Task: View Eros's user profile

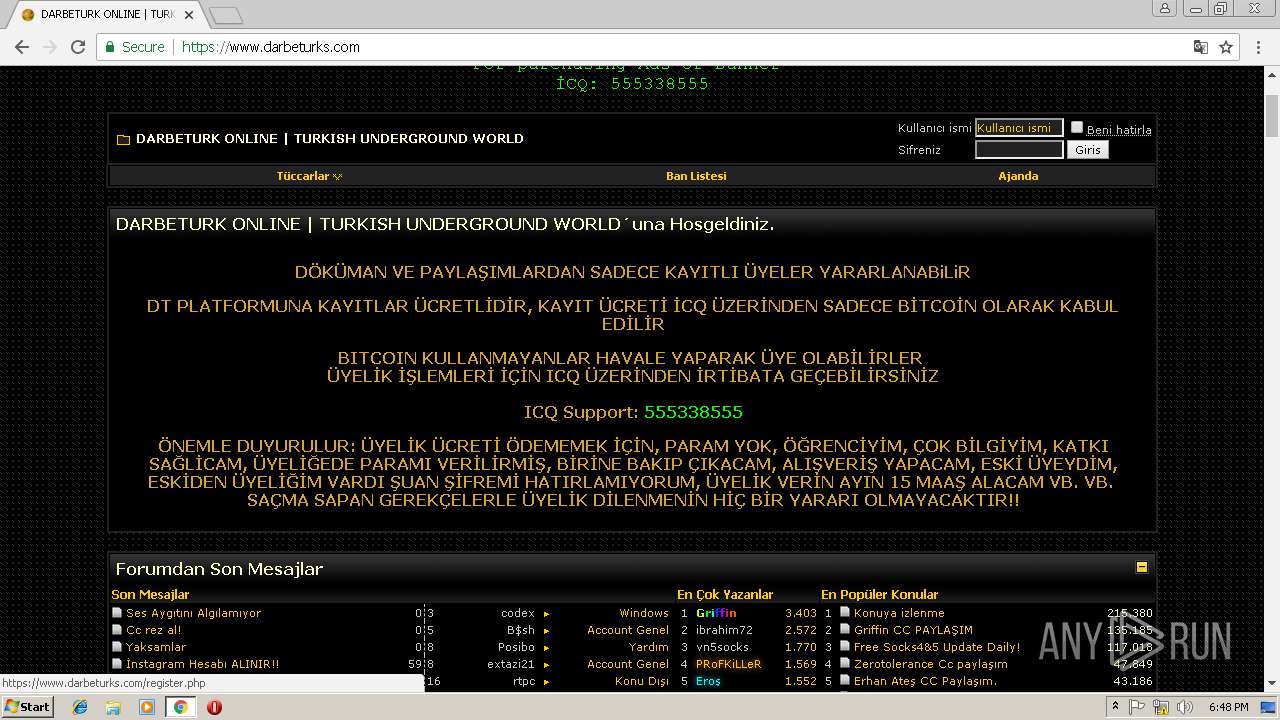Action: (708, 681)
